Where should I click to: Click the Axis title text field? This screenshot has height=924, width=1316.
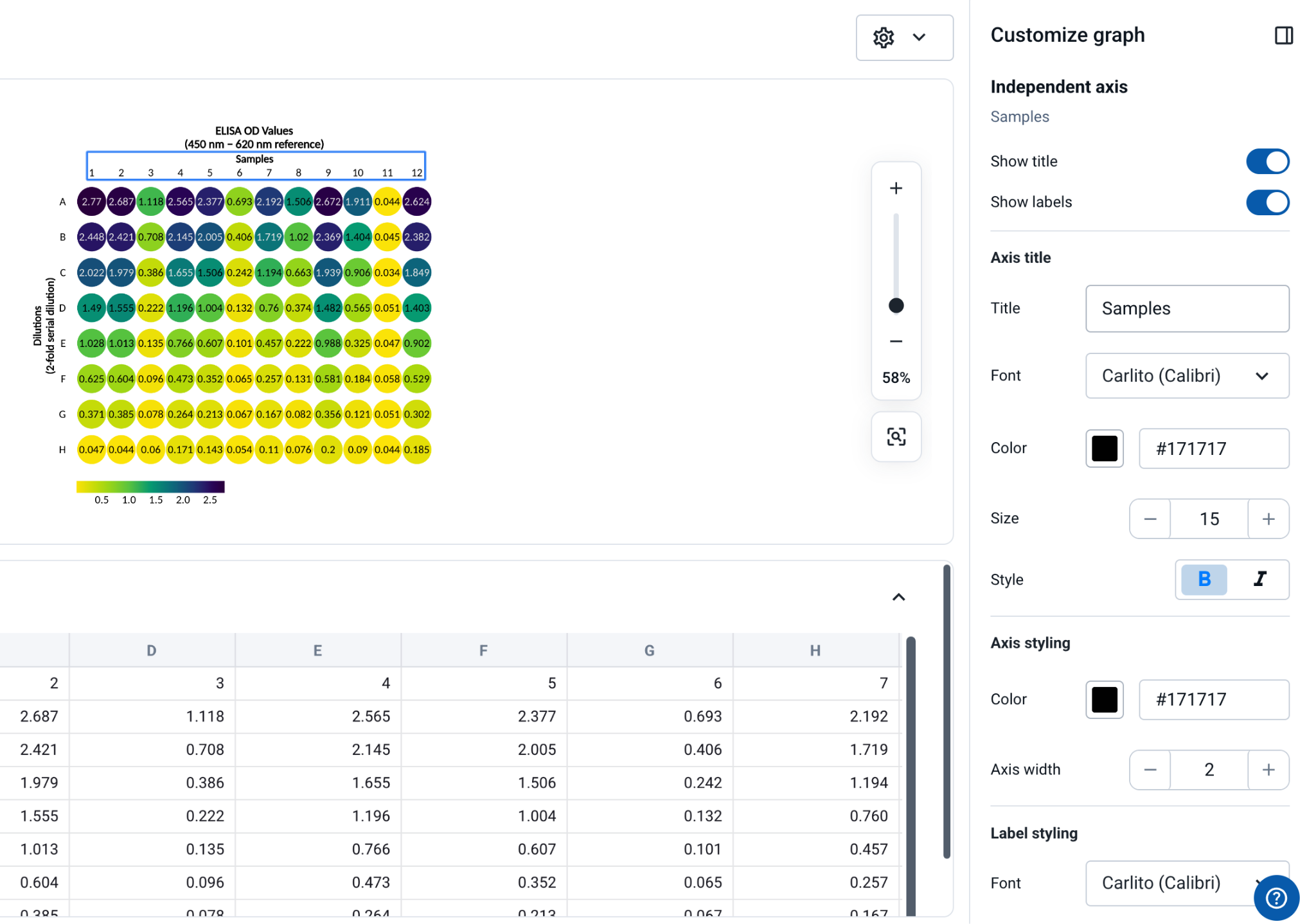(x=1187, y=308)
